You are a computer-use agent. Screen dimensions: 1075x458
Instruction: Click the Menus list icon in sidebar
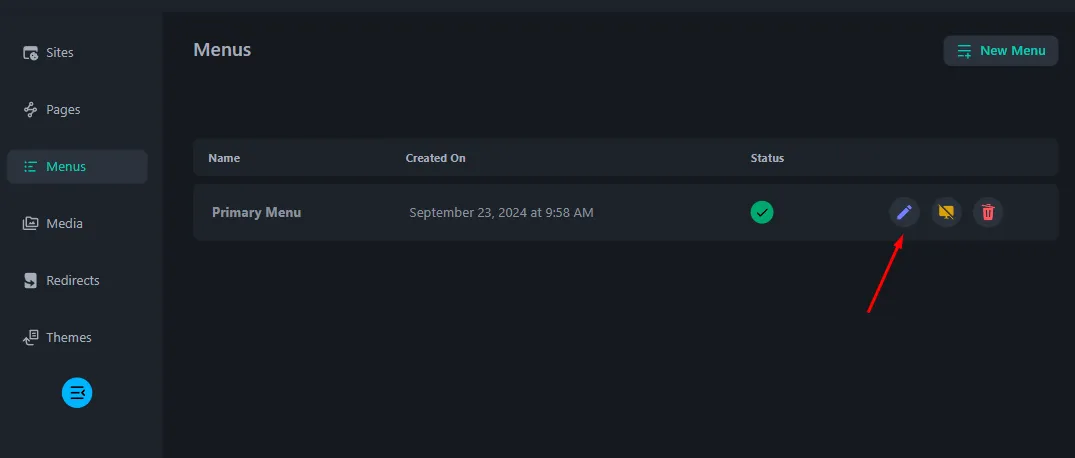(30, 167)
